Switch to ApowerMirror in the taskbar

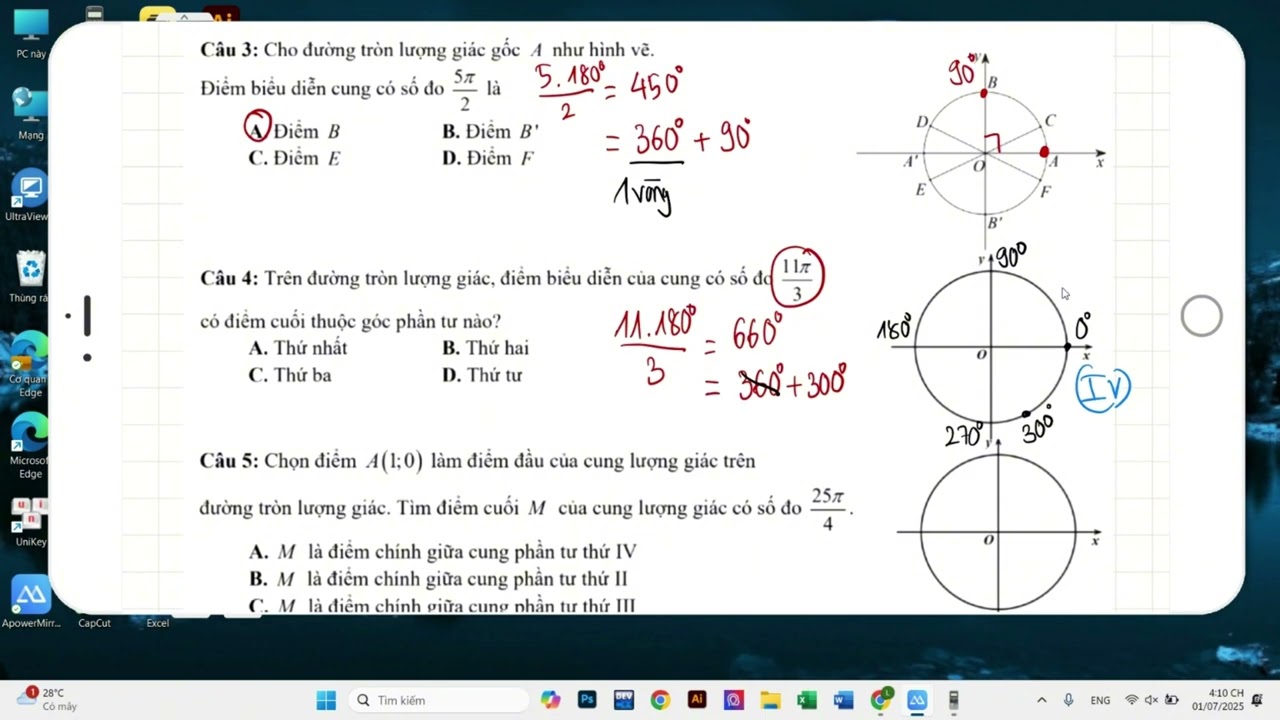(x=917, y=700)
